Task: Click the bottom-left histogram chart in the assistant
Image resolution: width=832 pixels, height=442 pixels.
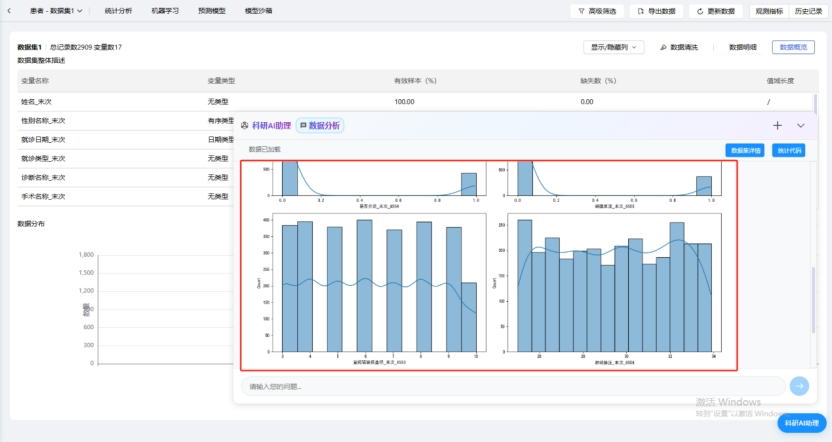Action: click(370, 289)
